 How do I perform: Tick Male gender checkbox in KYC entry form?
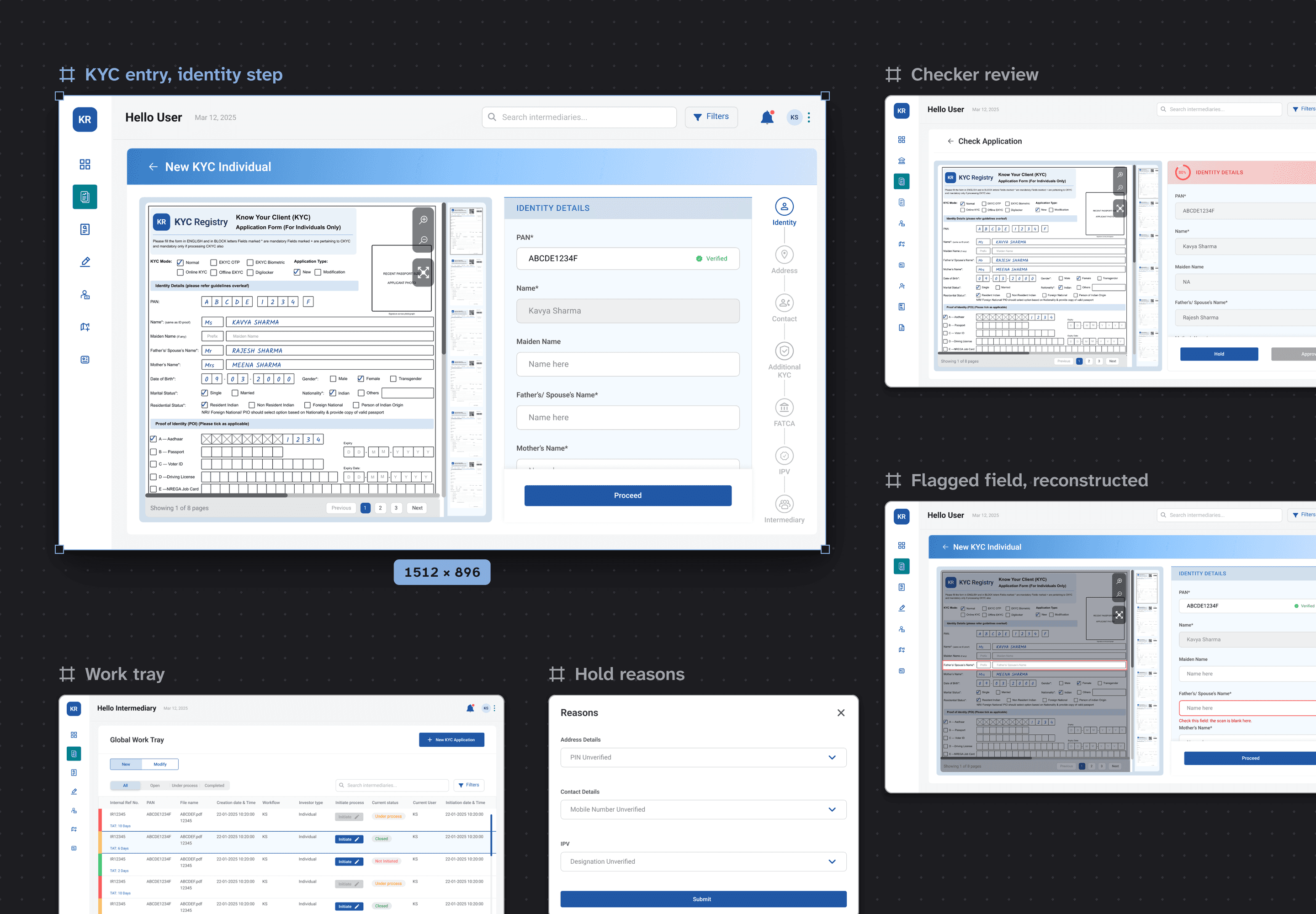pos(333,379)
